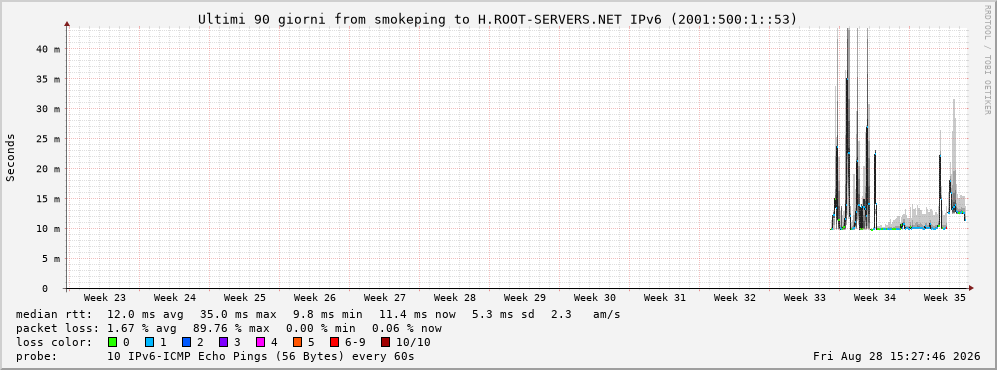Click the red arrow at top of Y axis
Image resolution: width=997 pixels, height=370 pixels.
coord(67,24)
